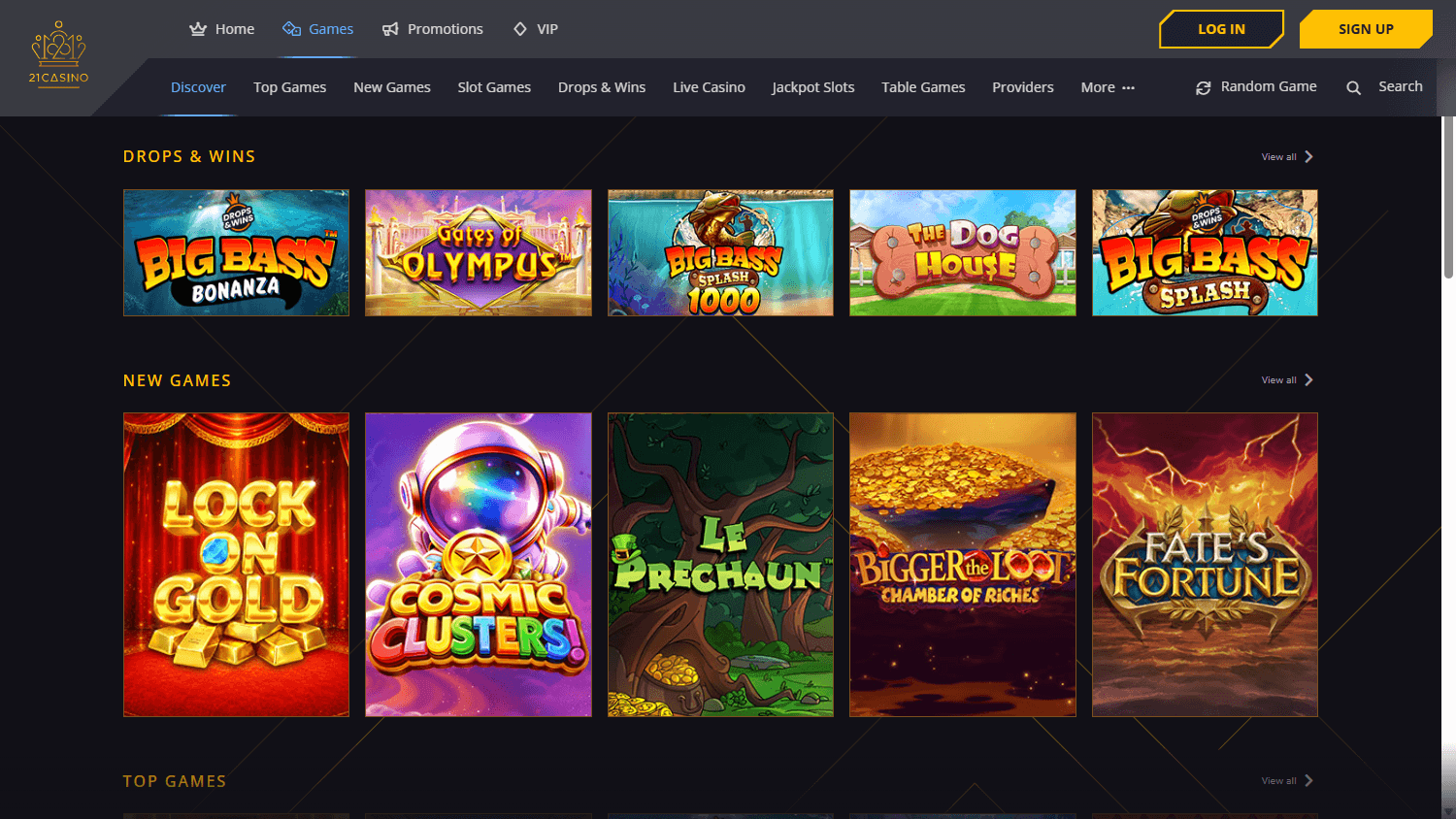Open Bigger the Loot game thumbnail
The height and width of the screenshot is (819, 1456).
[x=963, y=565]
